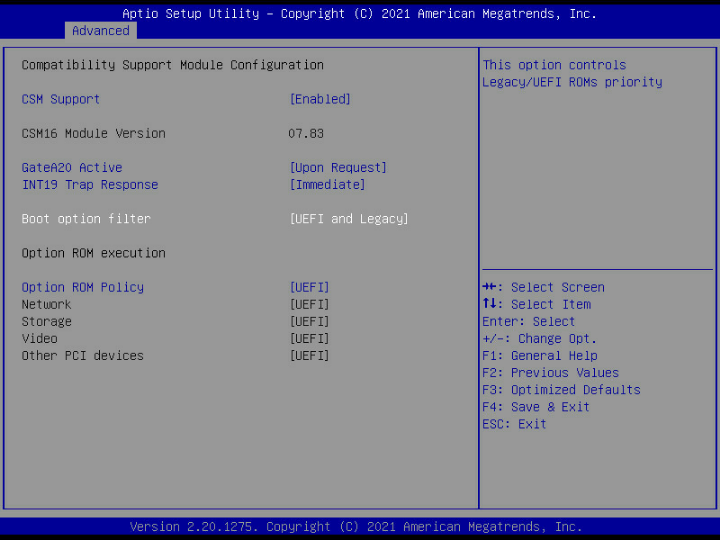Click the Option ROM Policy label
The image size is (720, 540).
coord(83,288)
